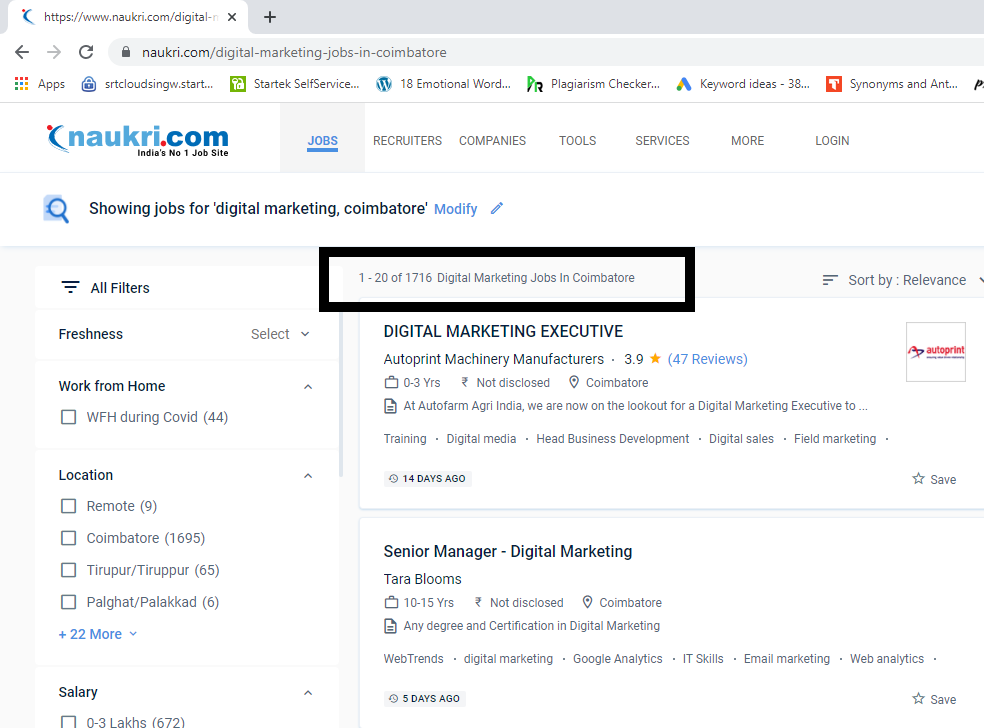
Task: Open Senior Manager - Digital Marketing job
Action: click(508, 551)
